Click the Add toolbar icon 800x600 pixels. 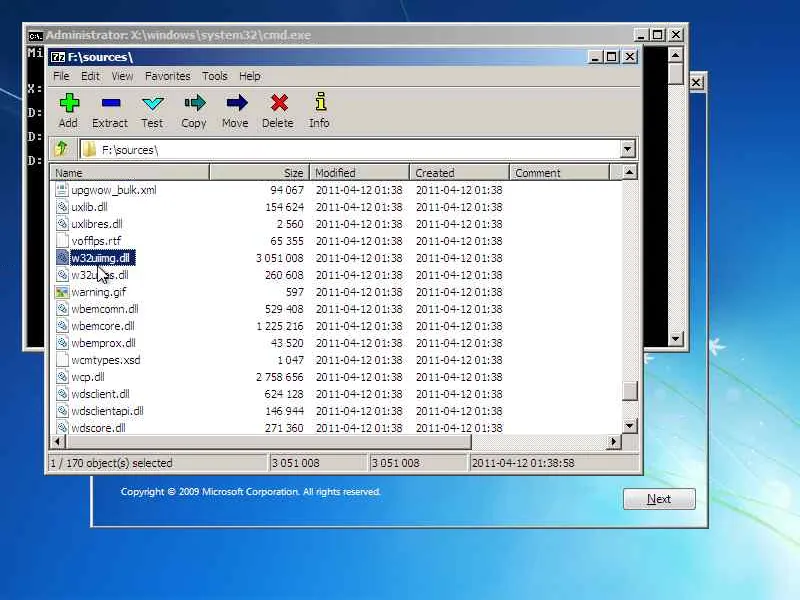(69, 104)
